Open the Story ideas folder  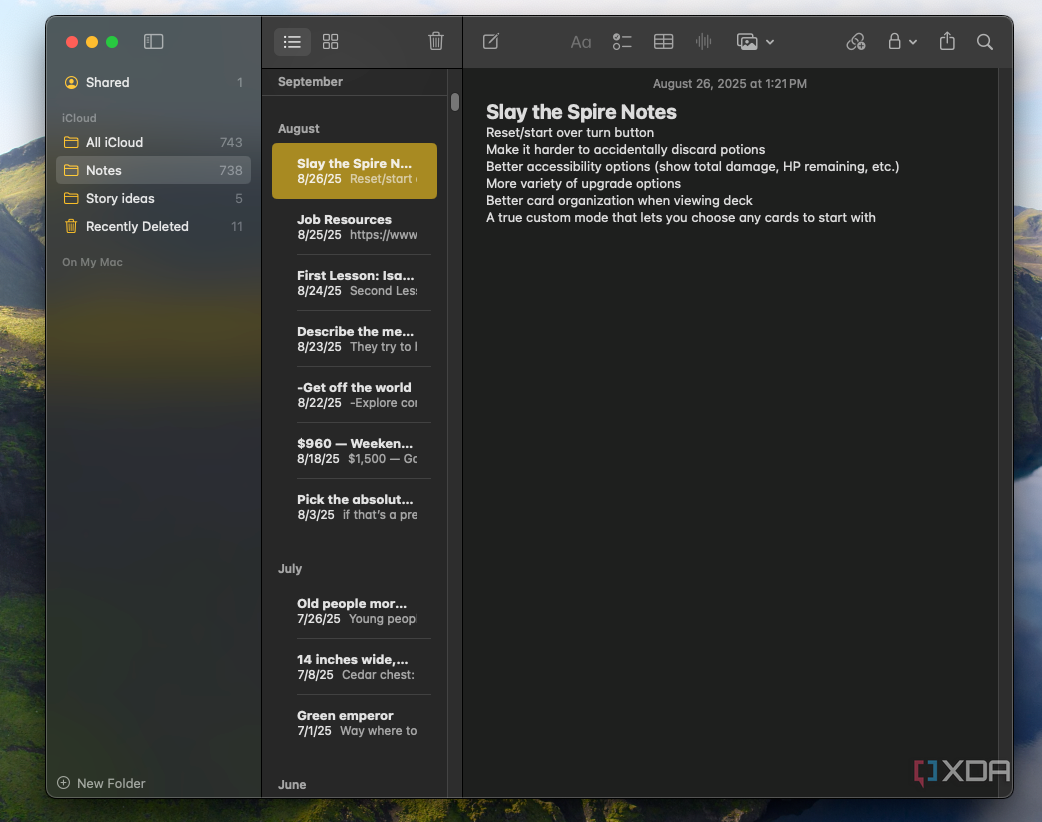pyautogui.click(x=154, y=198)
